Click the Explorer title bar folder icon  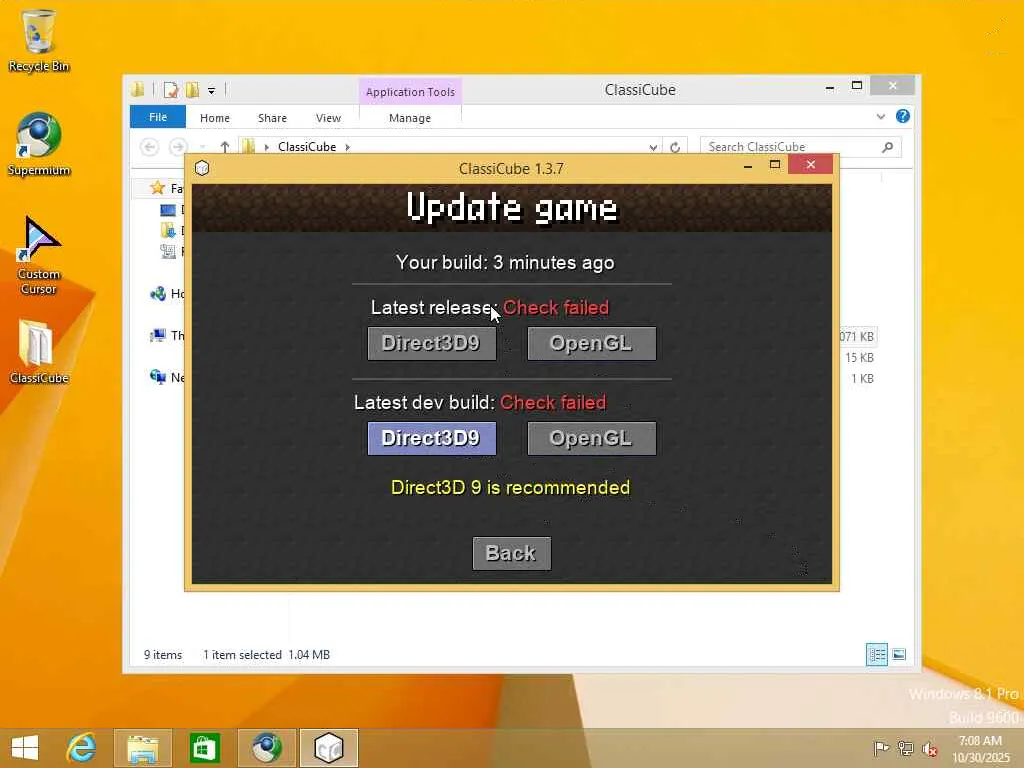click(x=138, y=89)
